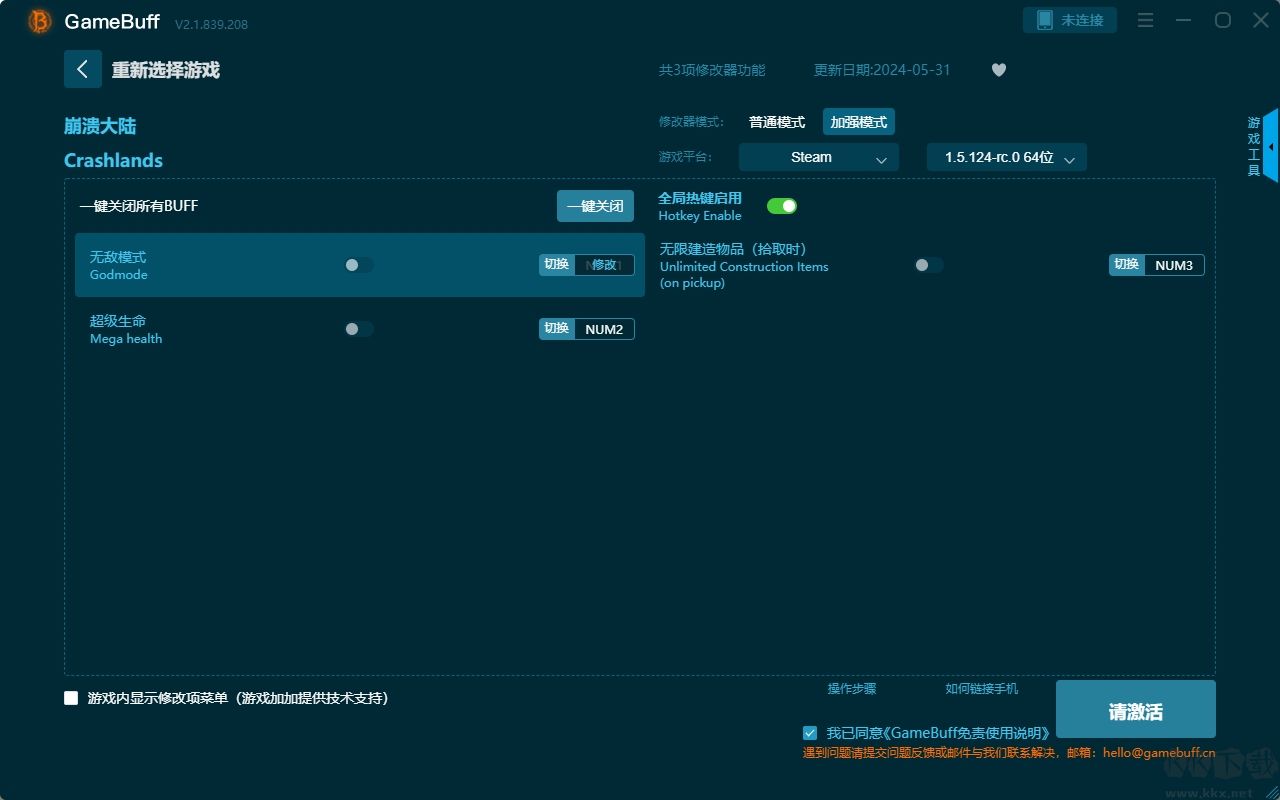This screenshot has height=800, width=1280.
Task: Open the 1.5.124-rc.0 64位 version dropdown
Action: click(x=1006, y=157)
